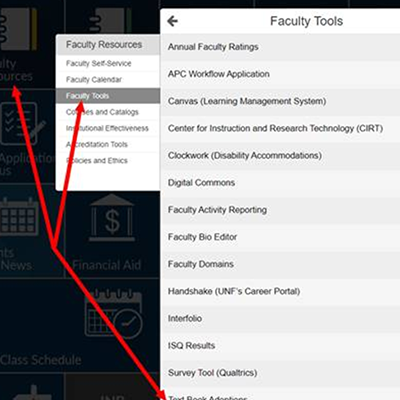This screenshot has height=400, width=400.
Task: Open Center for Instruction and Research Technology
Action: point(280,128)
